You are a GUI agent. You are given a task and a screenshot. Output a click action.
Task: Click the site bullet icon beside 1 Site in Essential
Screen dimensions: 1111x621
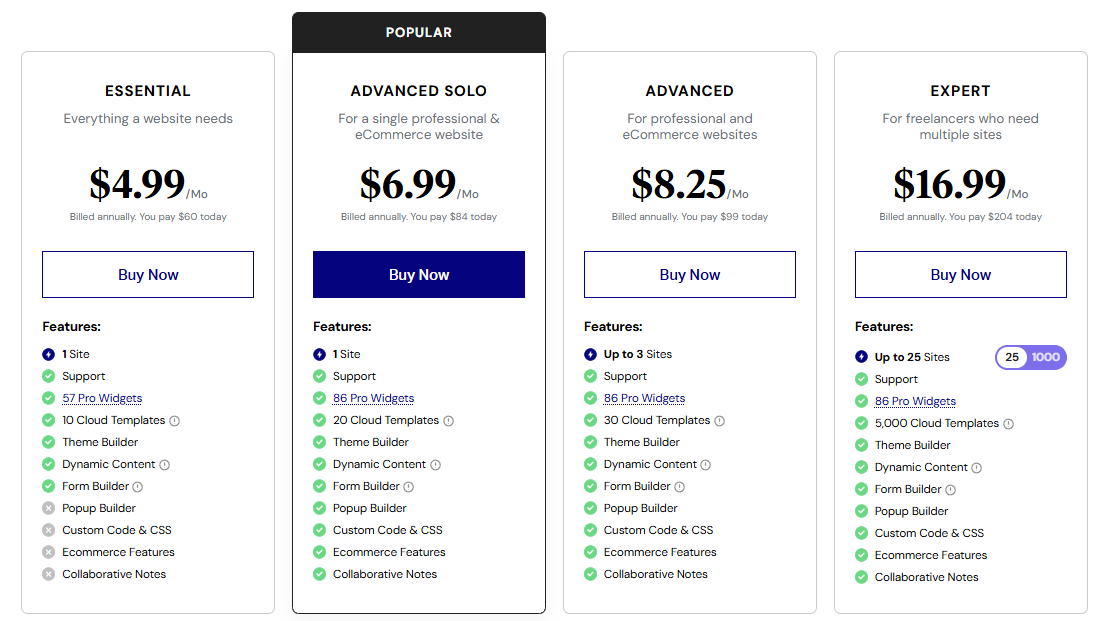[48, 354]
